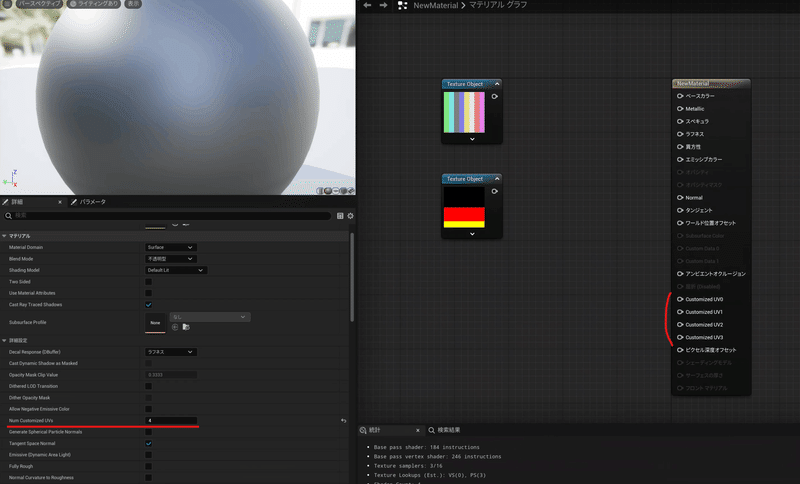Toggle the Two Sided checkbox
800x484 pixels.
[148, 282]
